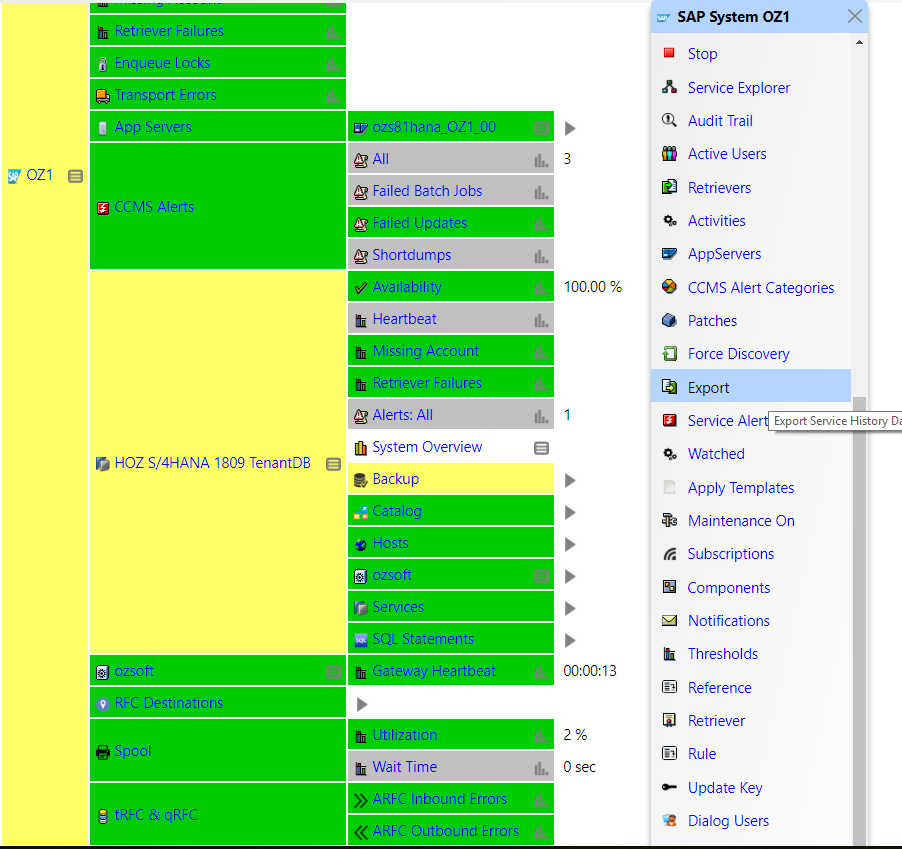Click the ARFC Inbound Errors link
902x849 pixels.
pyautogui.click(x=439, y=799)
